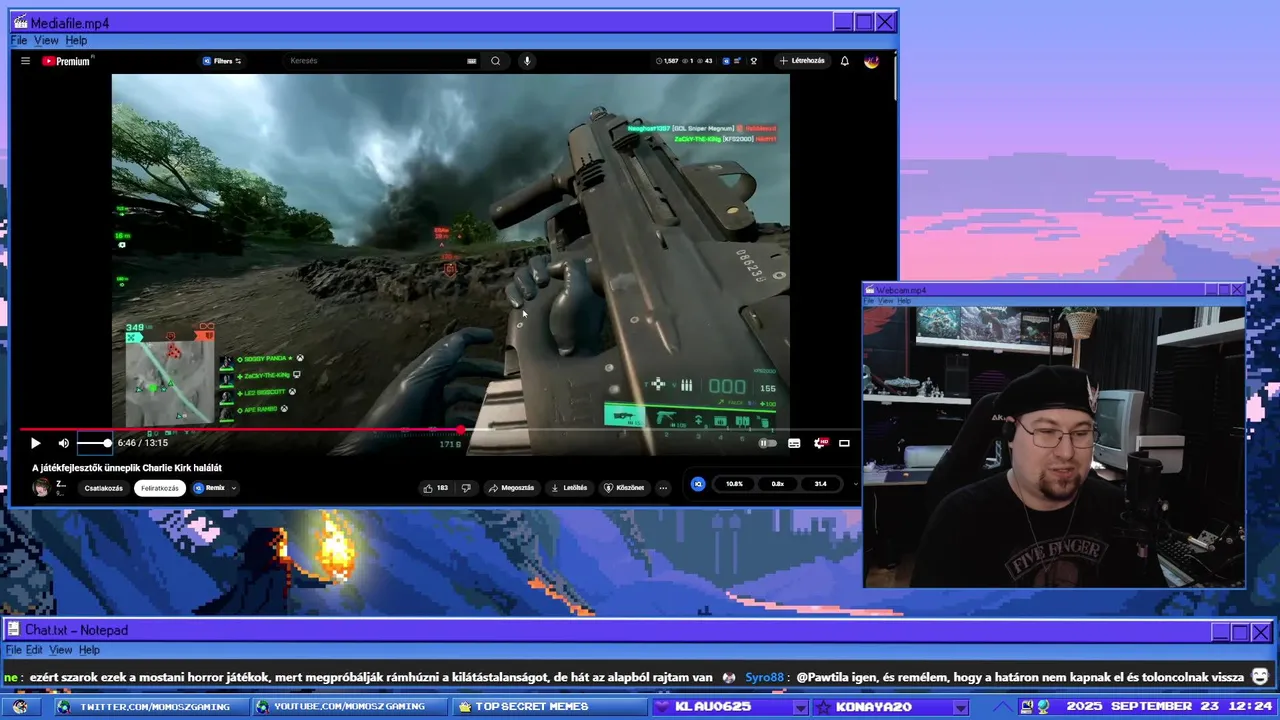Click the taskbar date and time
1280x720 pixels.
click(x=1169, y=707)
